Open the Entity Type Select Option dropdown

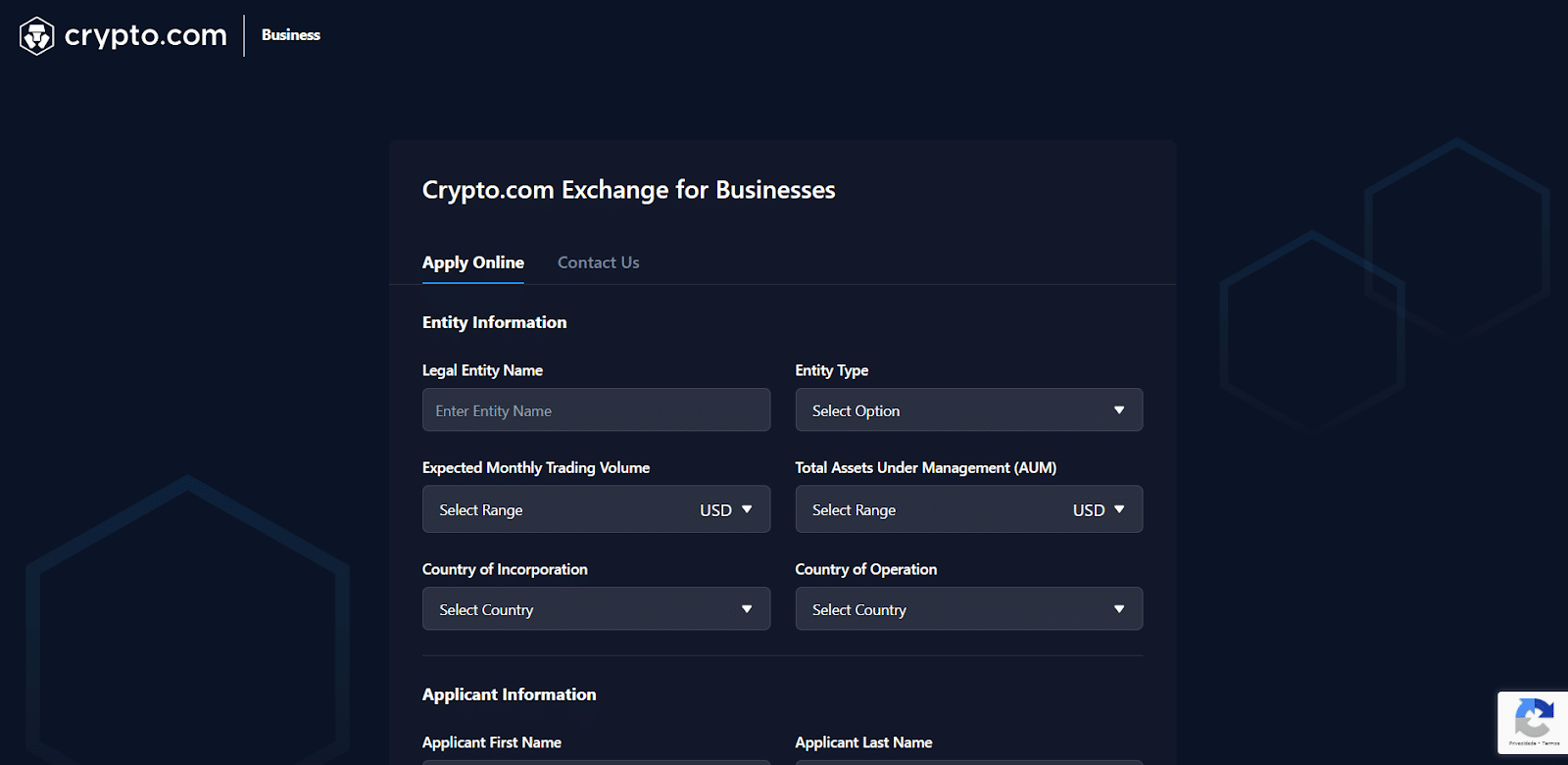pos(969,410)
